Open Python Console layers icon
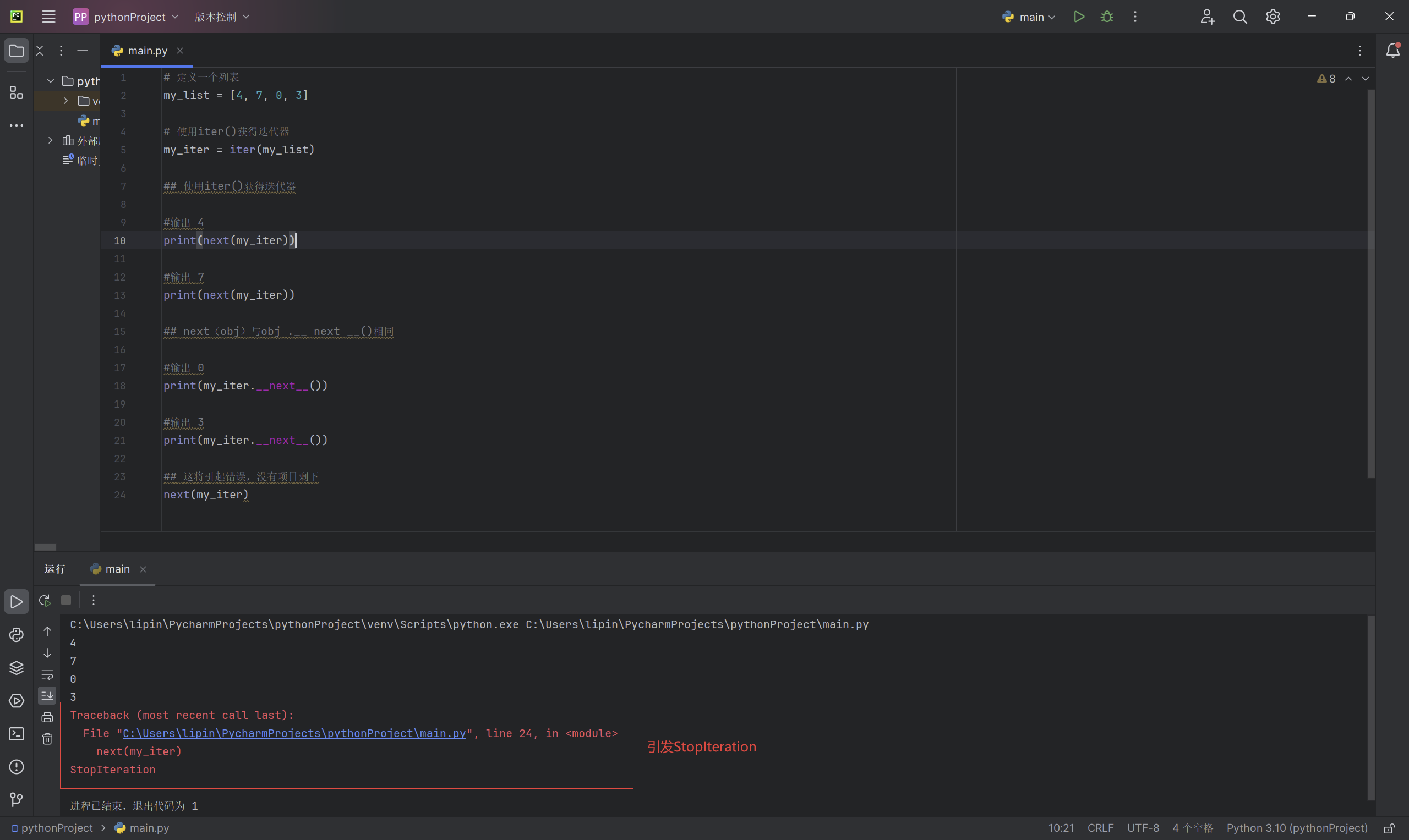The height and width of the screenshot is (840, 1409). pos(17,667)
